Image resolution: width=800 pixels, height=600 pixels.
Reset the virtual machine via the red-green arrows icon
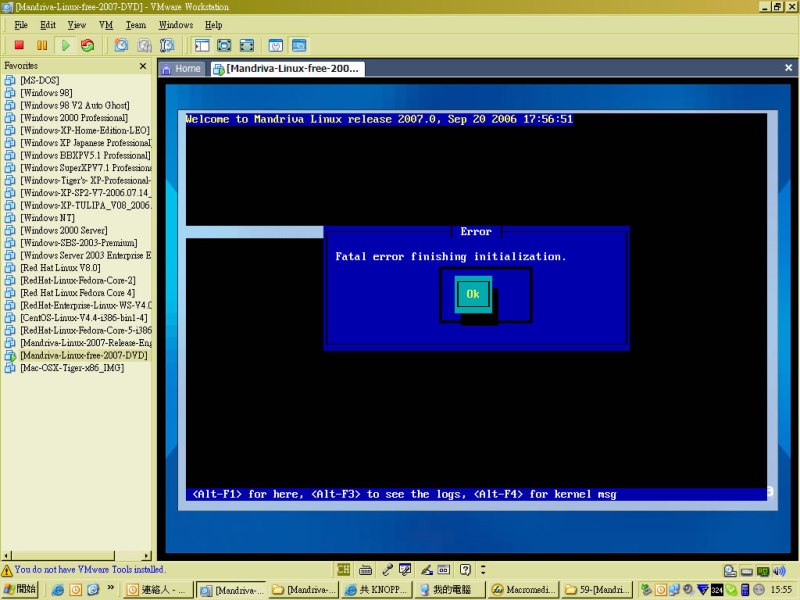pos(88,45)
